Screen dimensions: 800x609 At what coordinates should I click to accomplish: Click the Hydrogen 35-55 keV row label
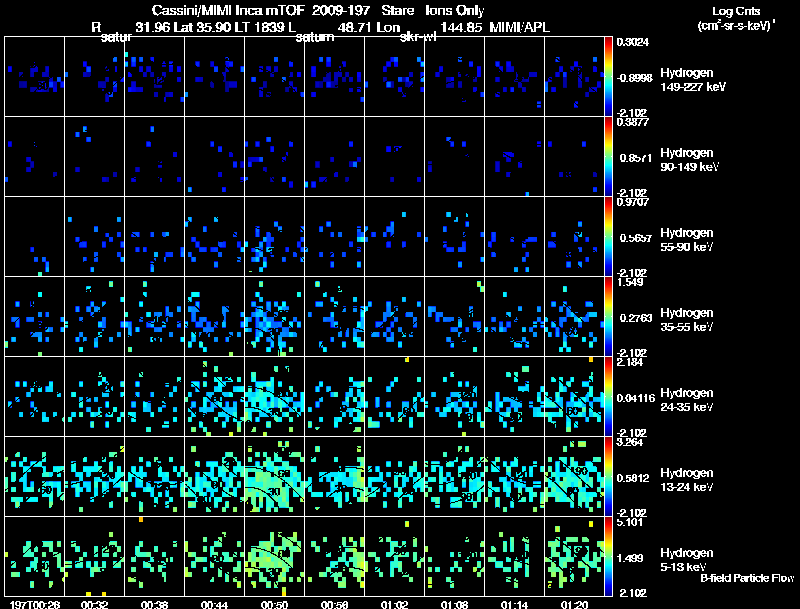point(687,320)
